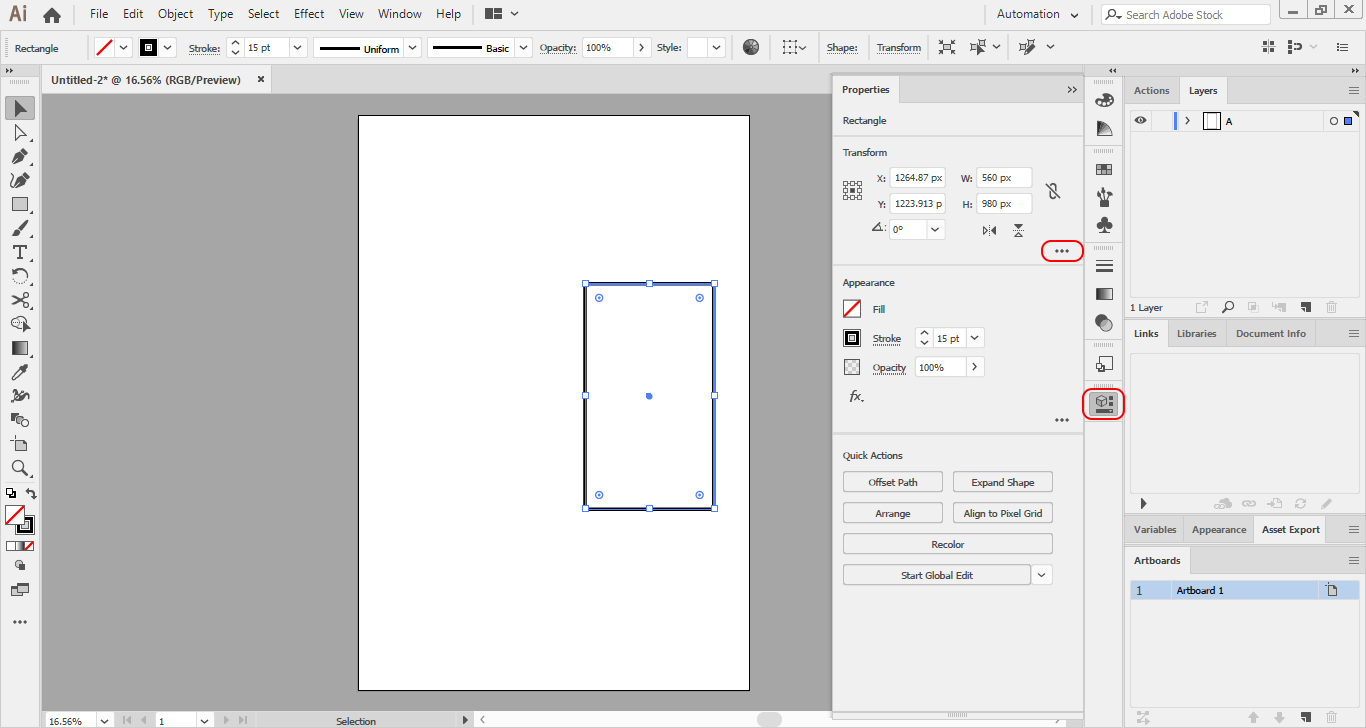Select the Curvature tool

pos(20,180)
